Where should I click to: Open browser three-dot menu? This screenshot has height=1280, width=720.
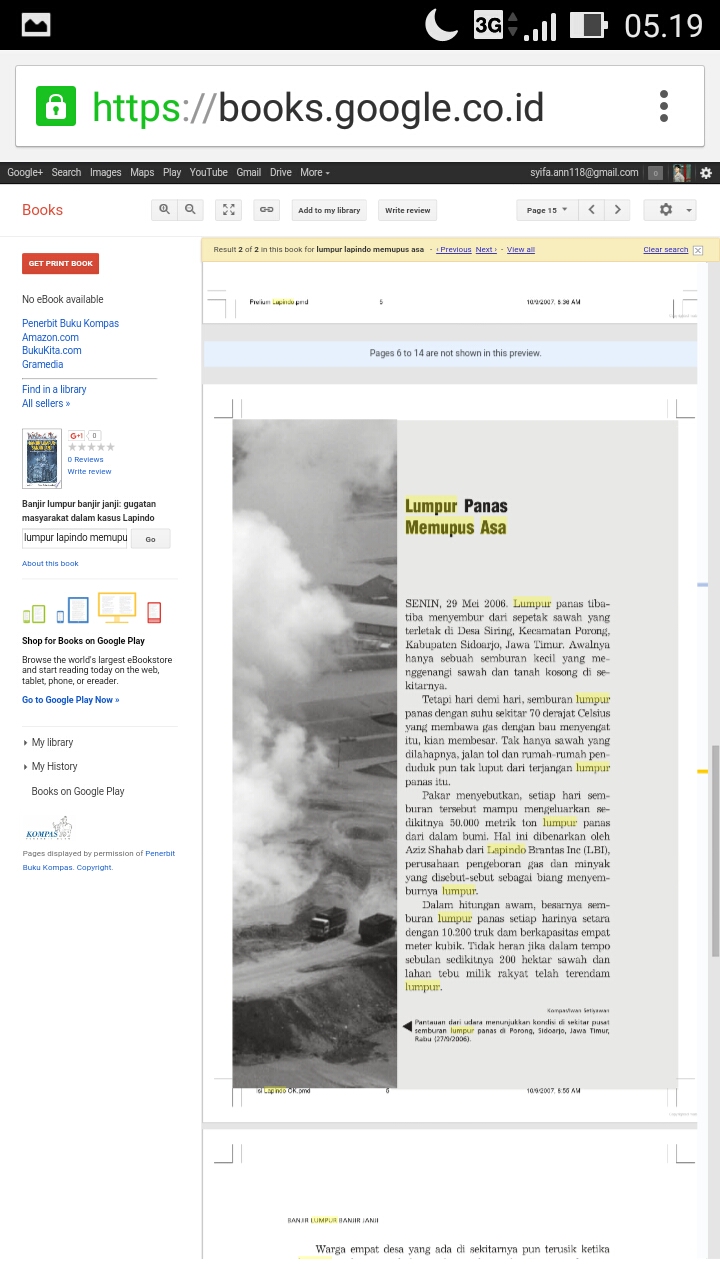pos(663,106)
